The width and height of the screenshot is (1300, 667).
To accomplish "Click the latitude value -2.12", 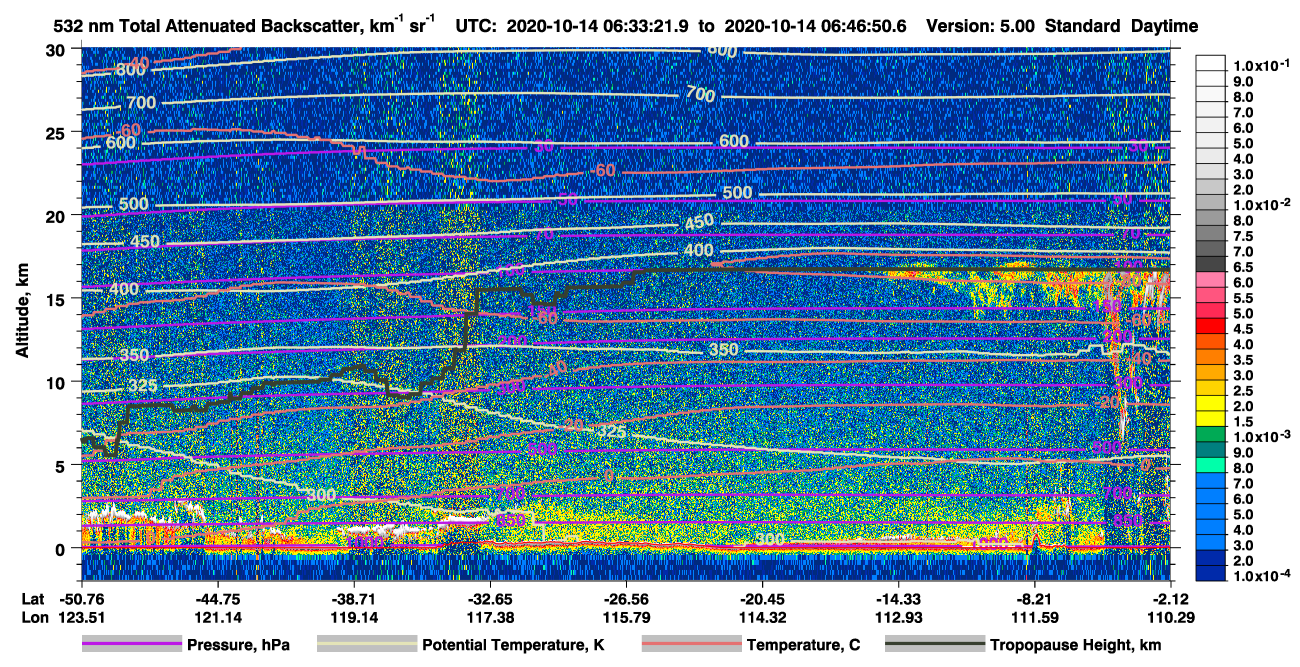I will coord(1170,600).
